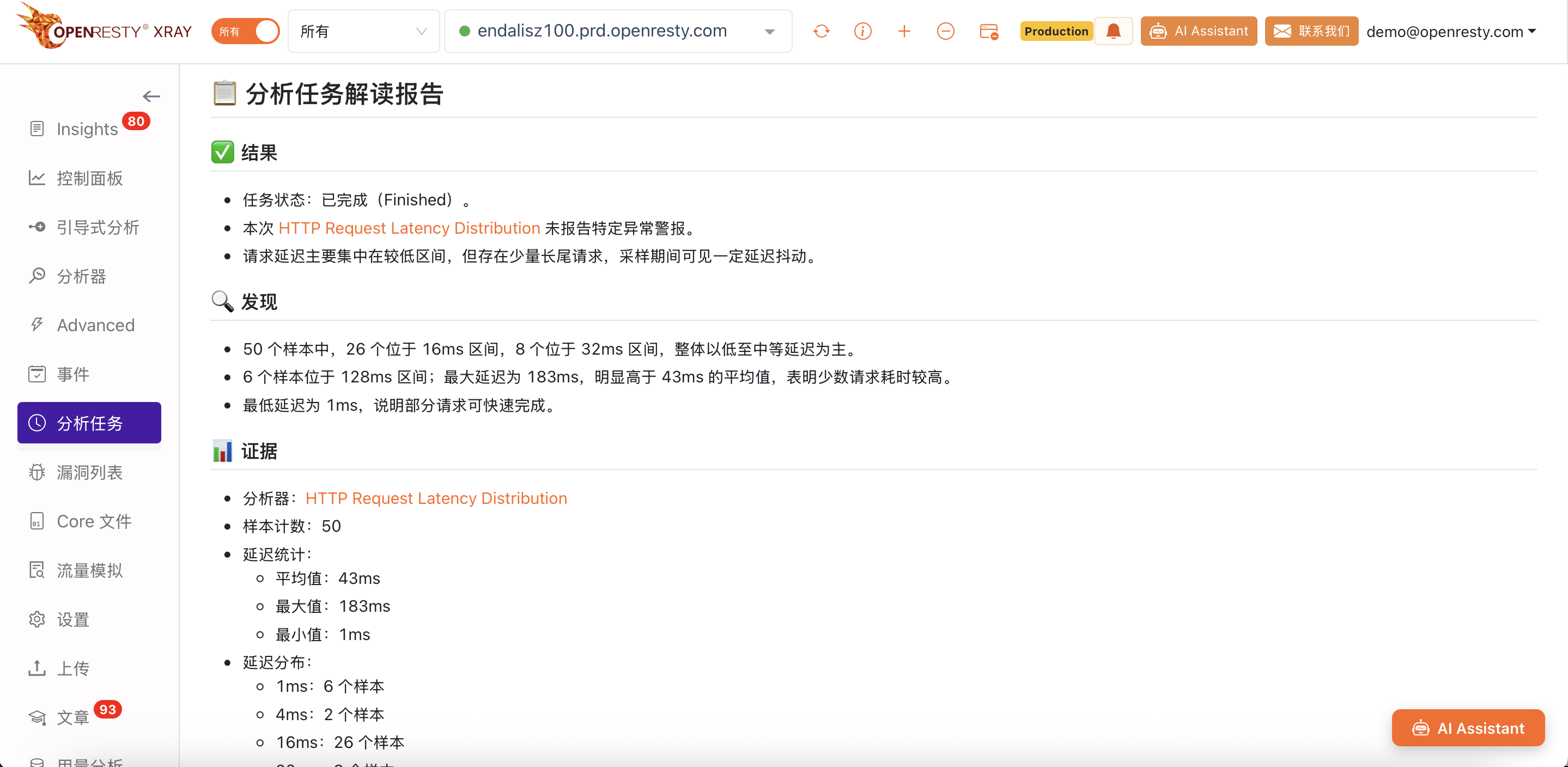Open the floating AI Assistant button
Image resolution: width=1568 pixels, height=767 pixels.
click(1468, 728)
